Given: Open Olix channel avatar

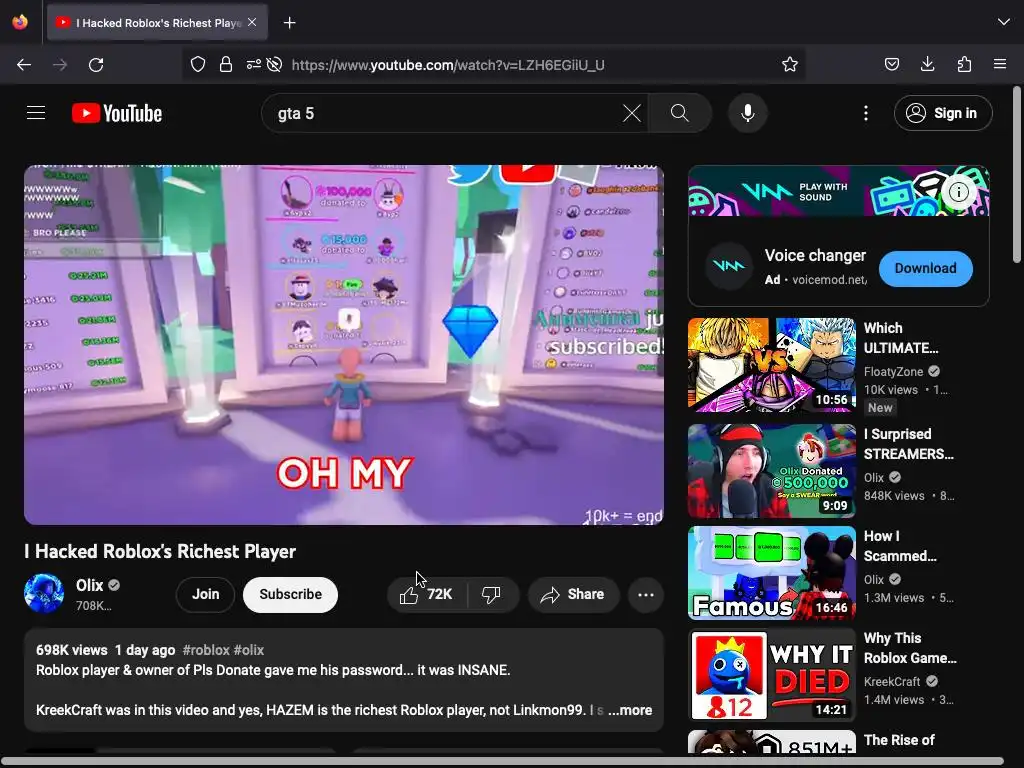Looking at the screenshot, I should (x=44, y=594).
